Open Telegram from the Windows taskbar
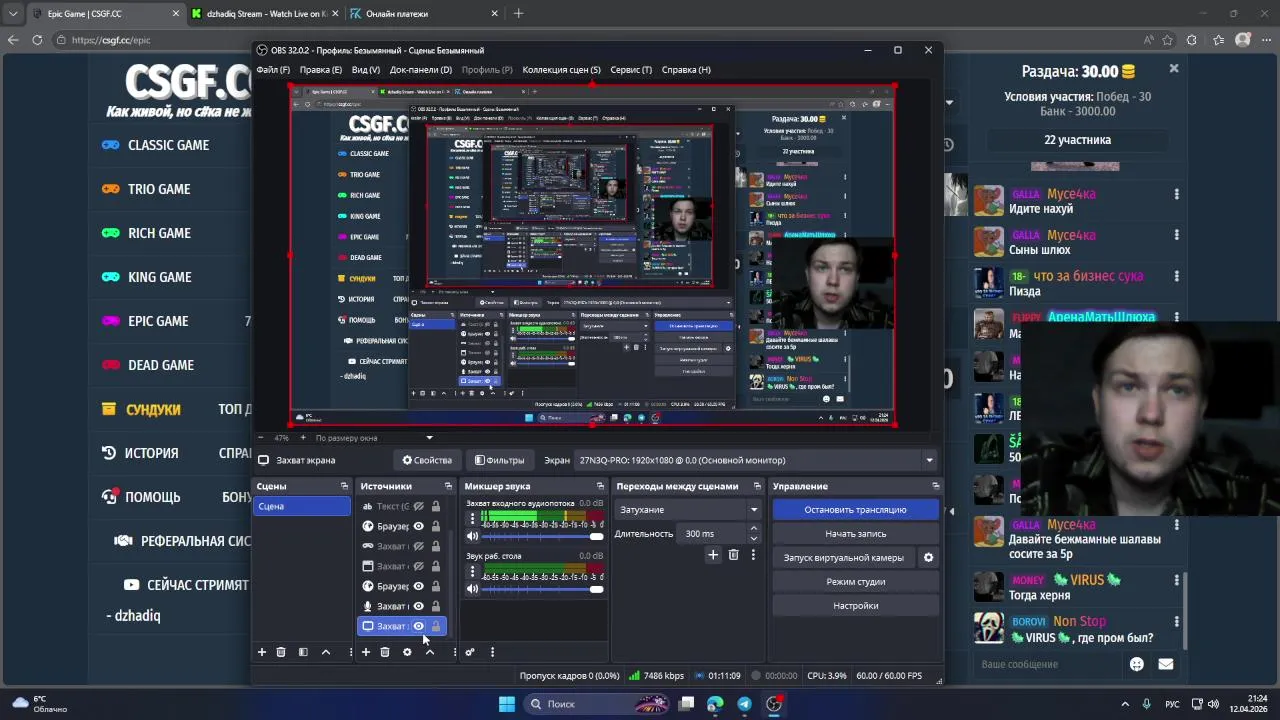 tap(744, 704)
